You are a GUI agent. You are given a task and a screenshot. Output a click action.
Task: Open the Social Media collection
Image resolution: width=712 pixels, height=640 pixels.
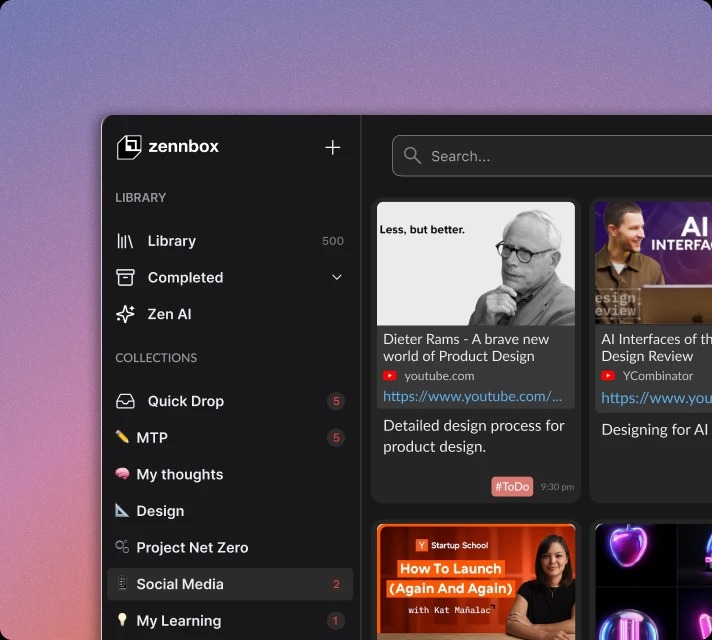[180, 584]
